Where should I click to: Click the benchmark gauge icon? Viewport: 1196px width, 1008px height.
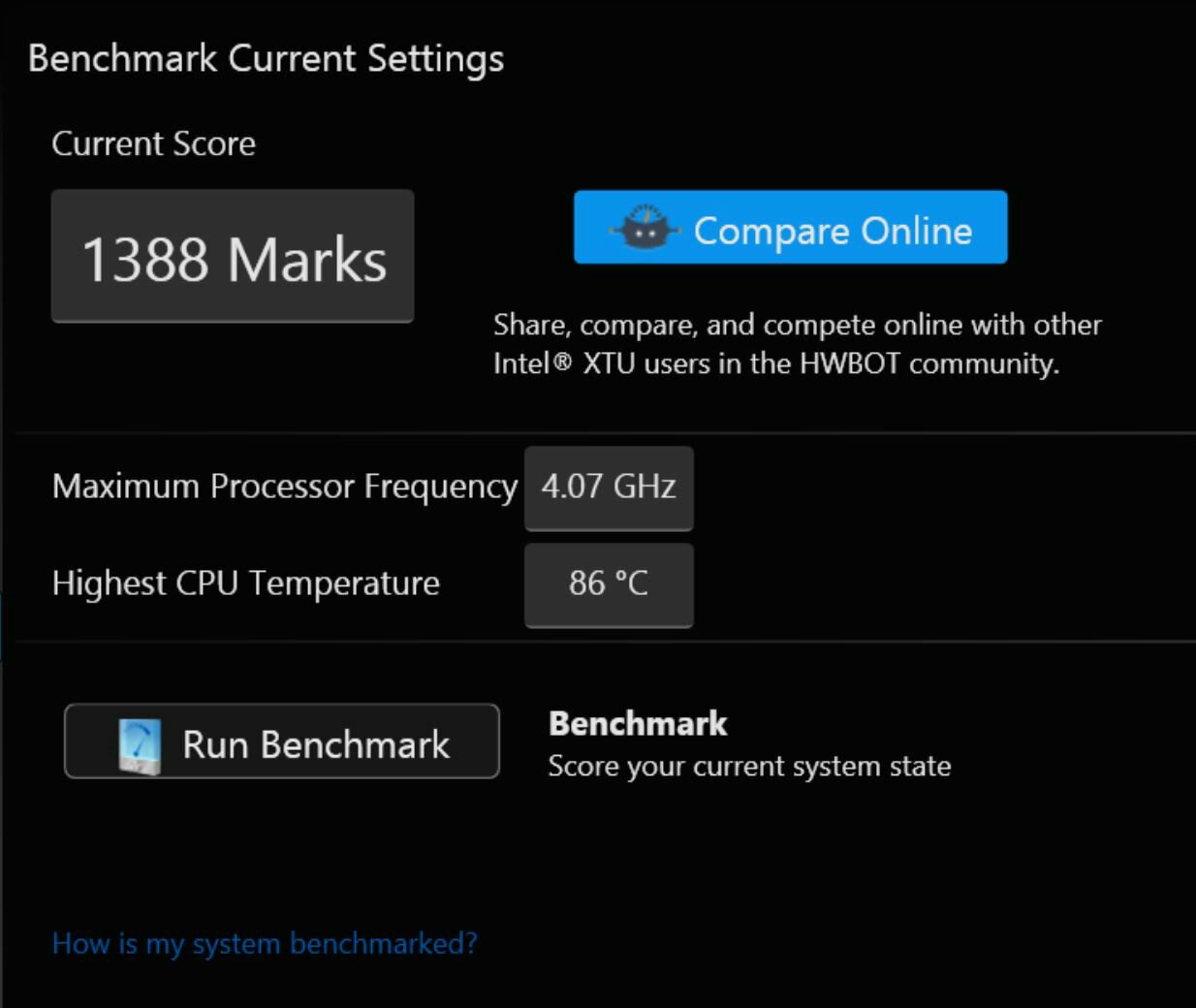pyautogui.click(x=140, y=745)
